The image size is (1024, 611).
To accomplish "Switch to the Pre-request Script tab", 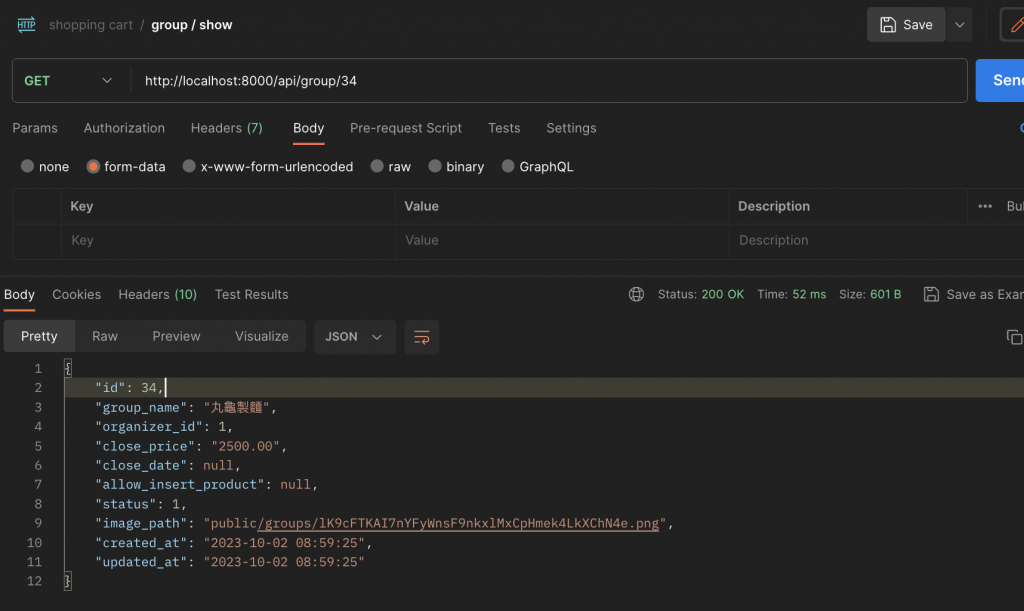I will (x=405, y=128).
